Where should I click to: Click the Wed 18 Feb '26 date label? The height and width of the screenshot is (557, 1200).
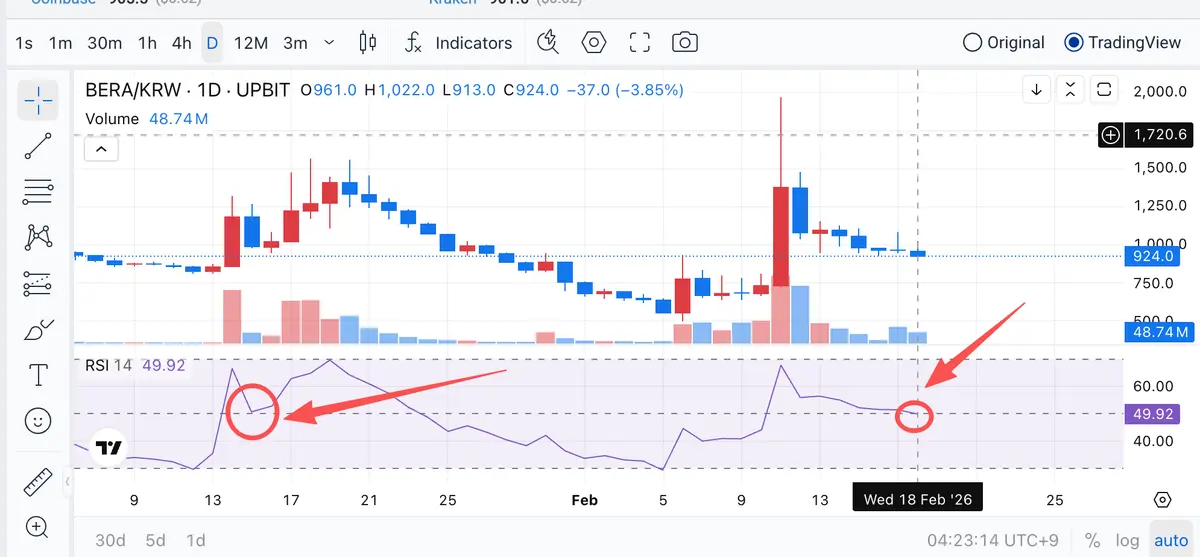[917, 499]
